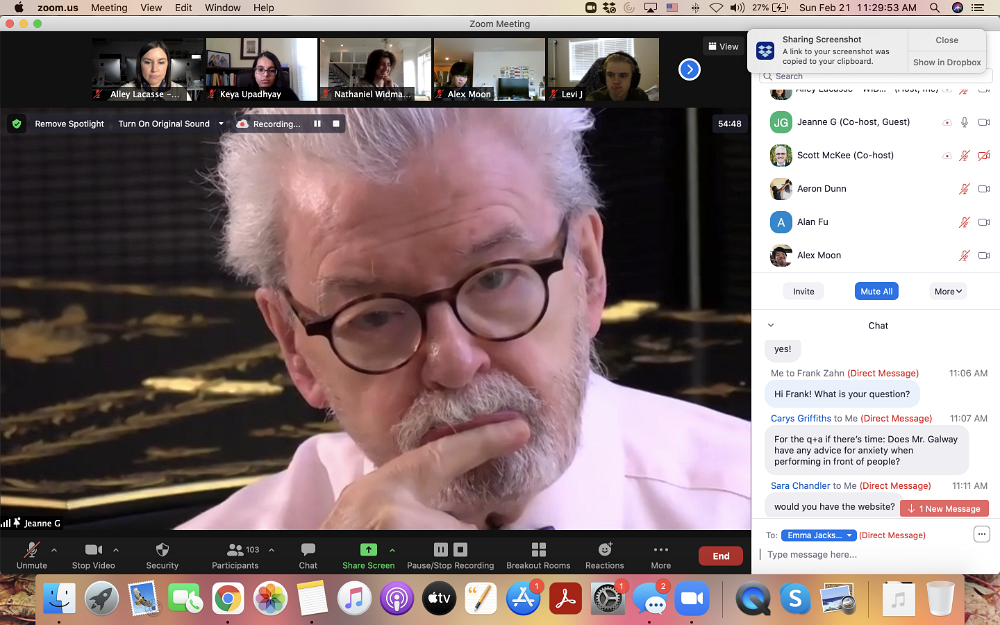Click Sara Chandler sender name in chat

[x=800, y=486]
